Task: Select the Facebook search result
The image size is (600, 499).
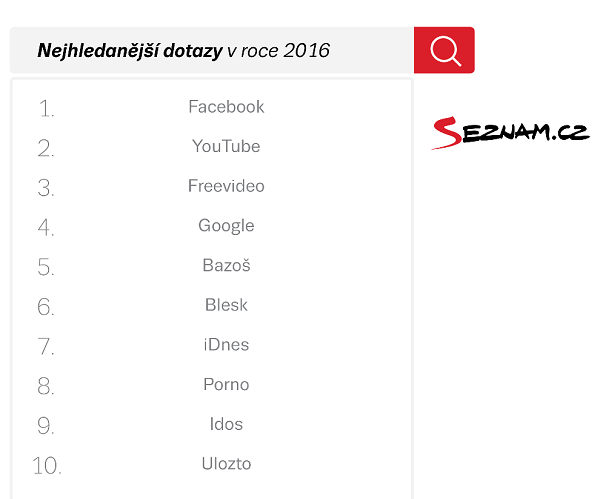Action: (x=226, y=107)
